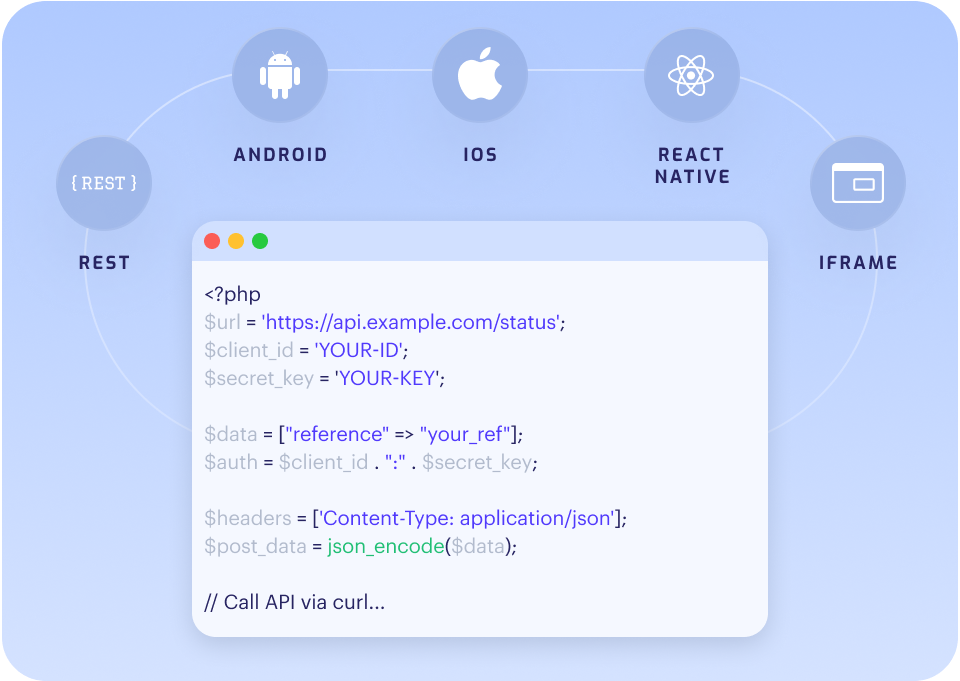This screenshot has height=681, width=960.
Task: Open the iOS Apple logo icon
Action: [480, 75]
